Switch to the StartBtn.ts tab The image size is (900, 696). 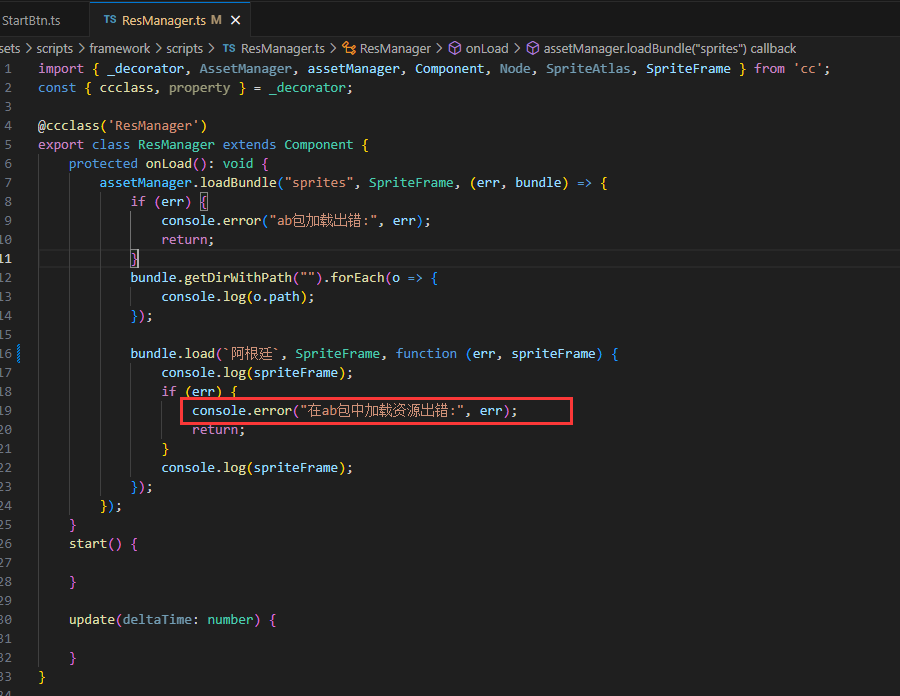click(31, 20)
